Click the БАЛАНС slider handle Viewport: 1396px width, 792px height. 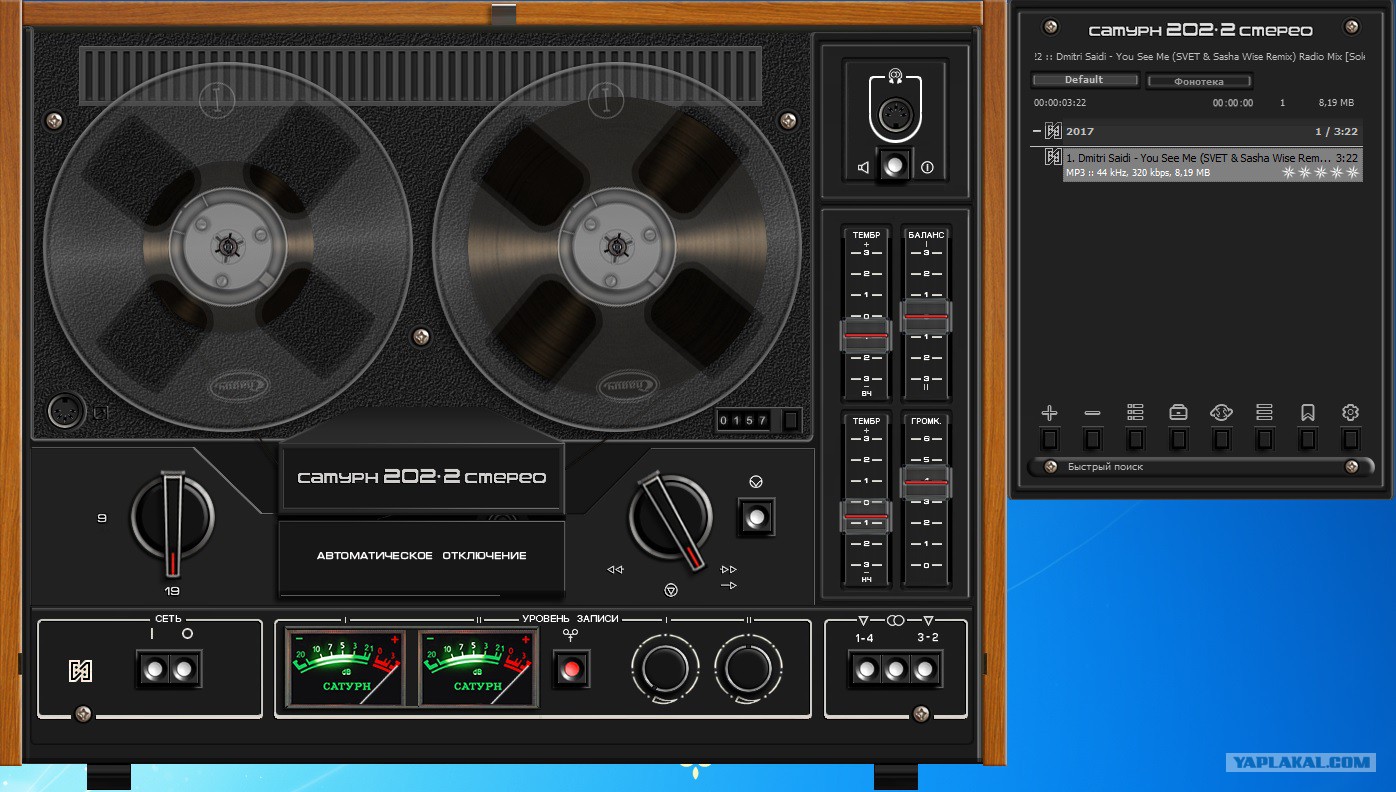click(926, 316)
